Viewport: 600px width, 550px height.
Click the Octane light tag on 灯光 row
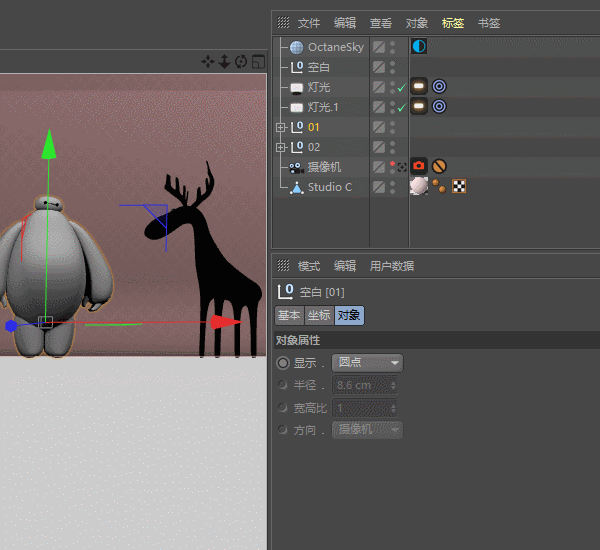coord(419,86)
